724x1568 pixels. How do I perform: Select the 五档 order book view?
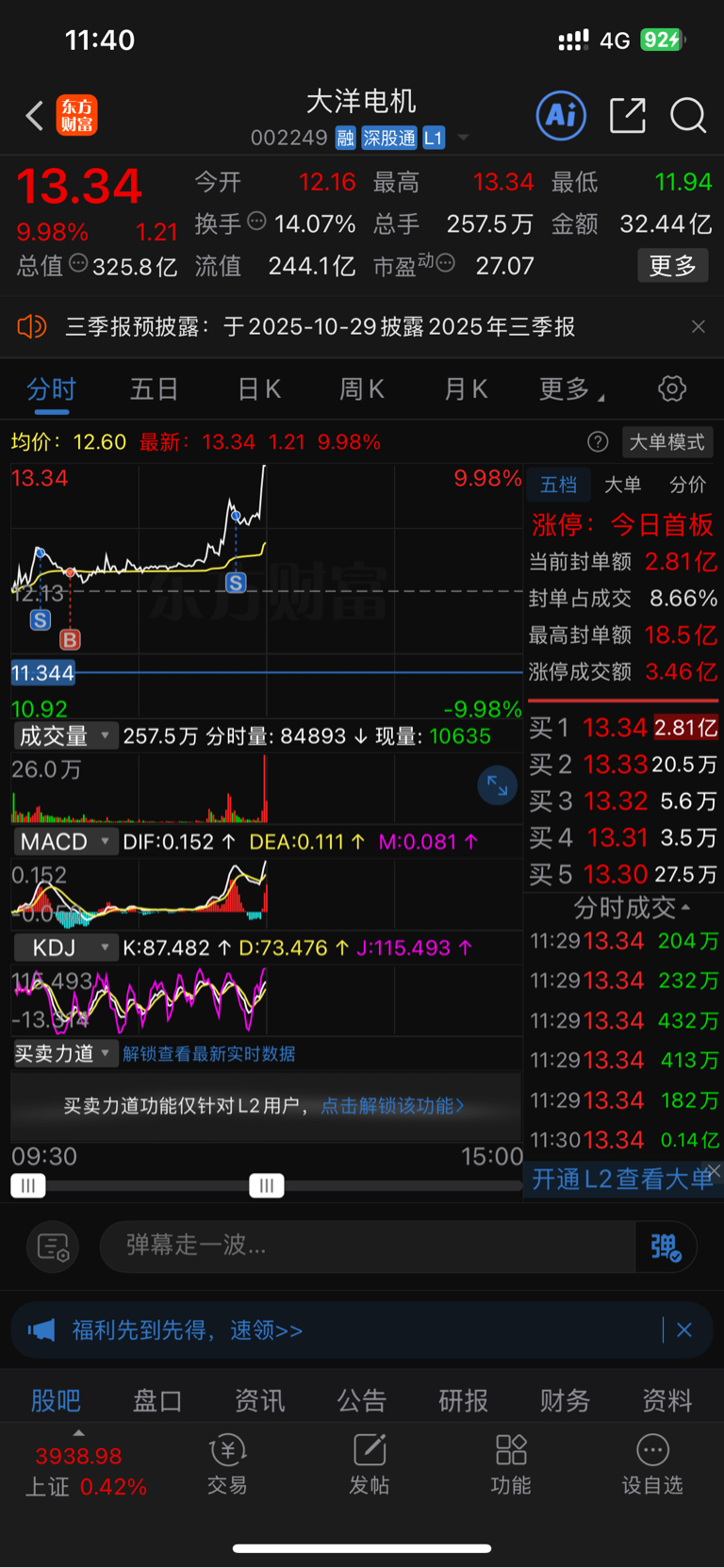558,484
